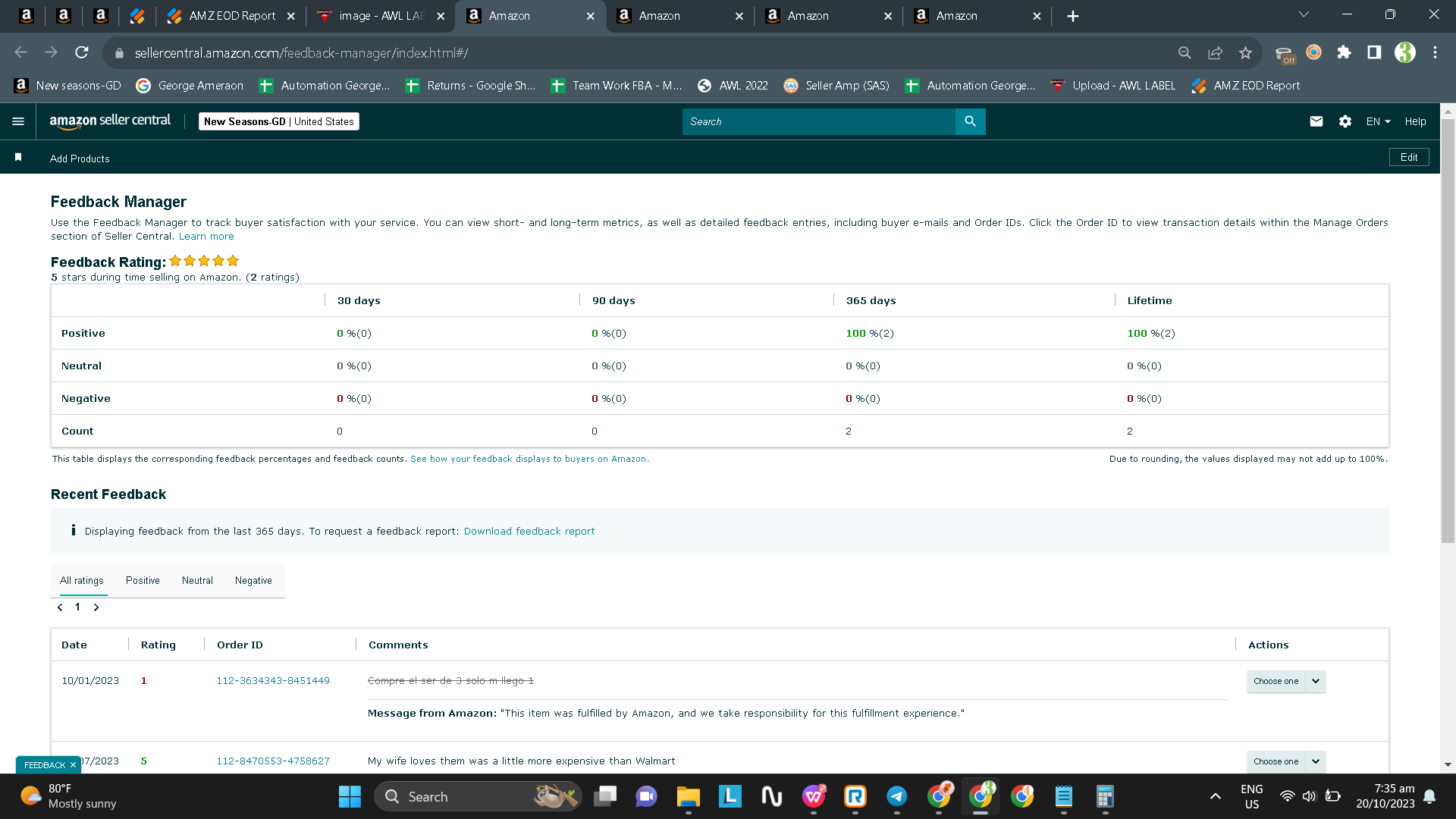1456x819 pixels.
Task: Click the Seller Central search field
Action: 819,121
